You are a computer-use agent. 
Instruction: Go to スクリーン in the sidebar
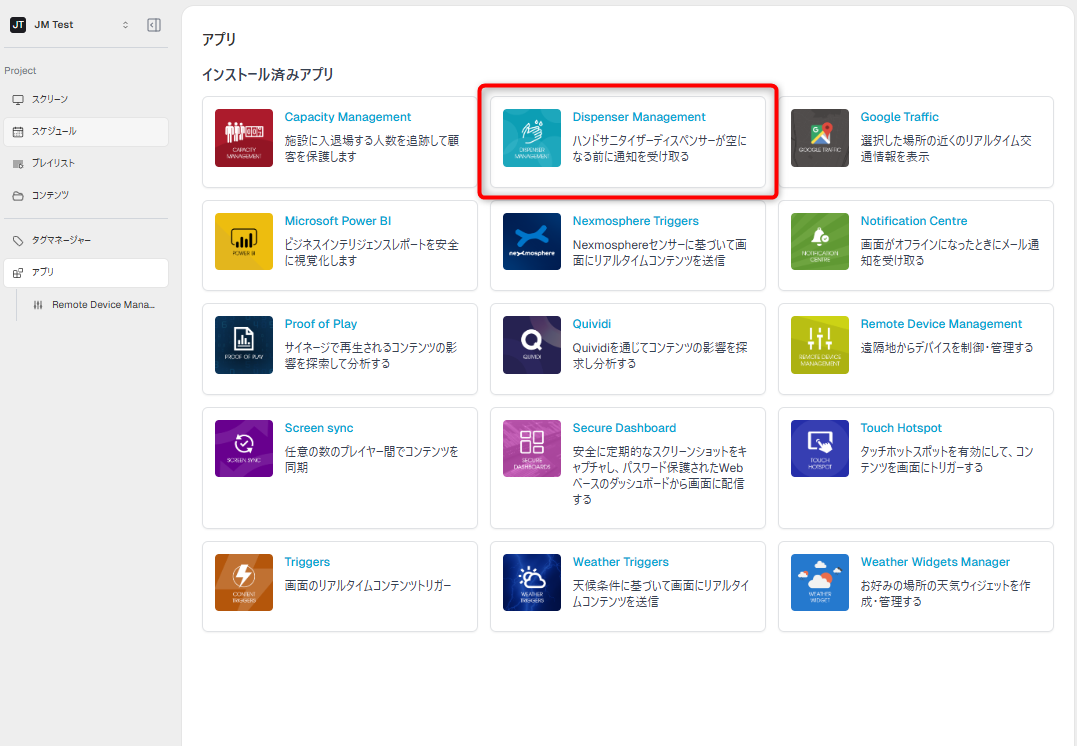pos(86,100)
